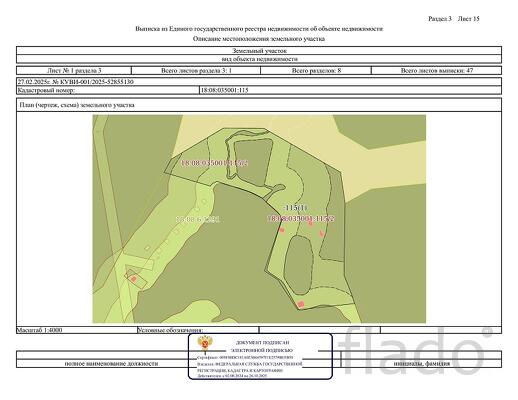The height and width of the screenshot is (400, 518).
Task: Select the 'Условные обозначения:' cell
Action: (x=198, y=330)
